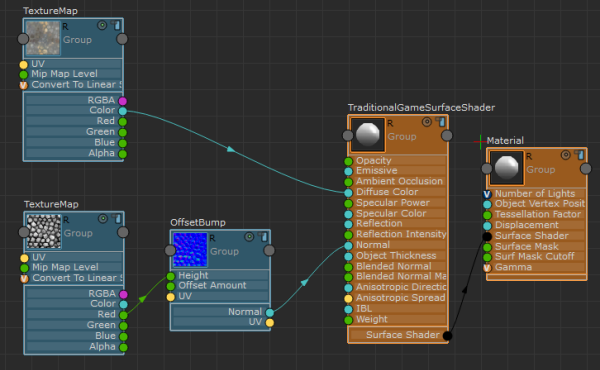Image resolution: width=600 pixels, height=370 pixels.
Task: Click the pin icon on Material node
Action: point(579,155)
